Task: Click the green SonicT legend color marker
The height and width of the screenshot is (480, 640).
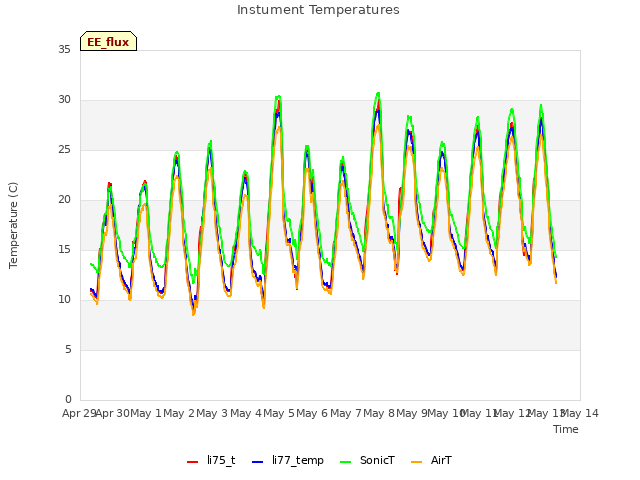Action: pos(346,462)
